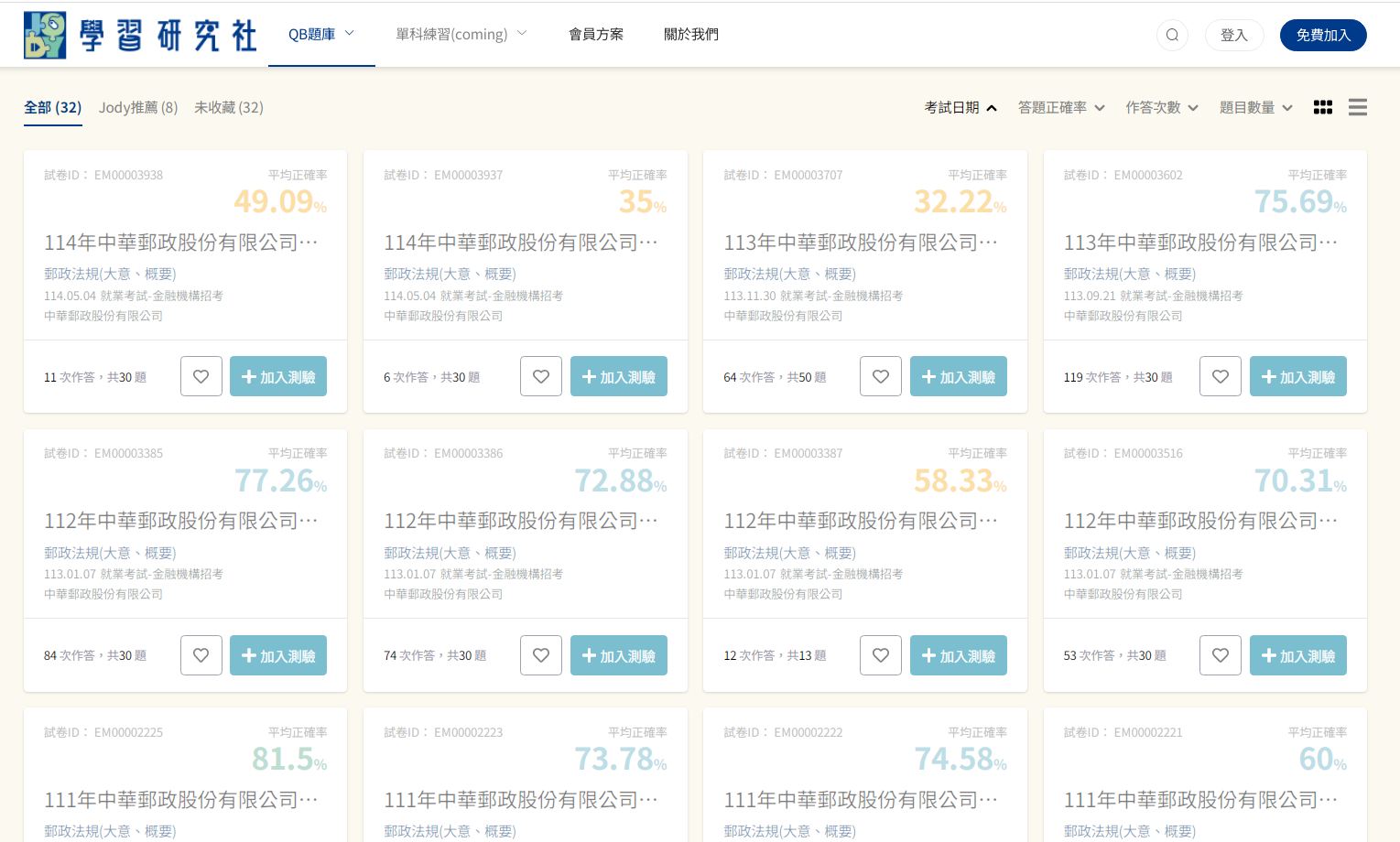The height and width of the screenshot is (842, 1400).
Task: Switch to list view layout
Action: tap(1357, 107)
